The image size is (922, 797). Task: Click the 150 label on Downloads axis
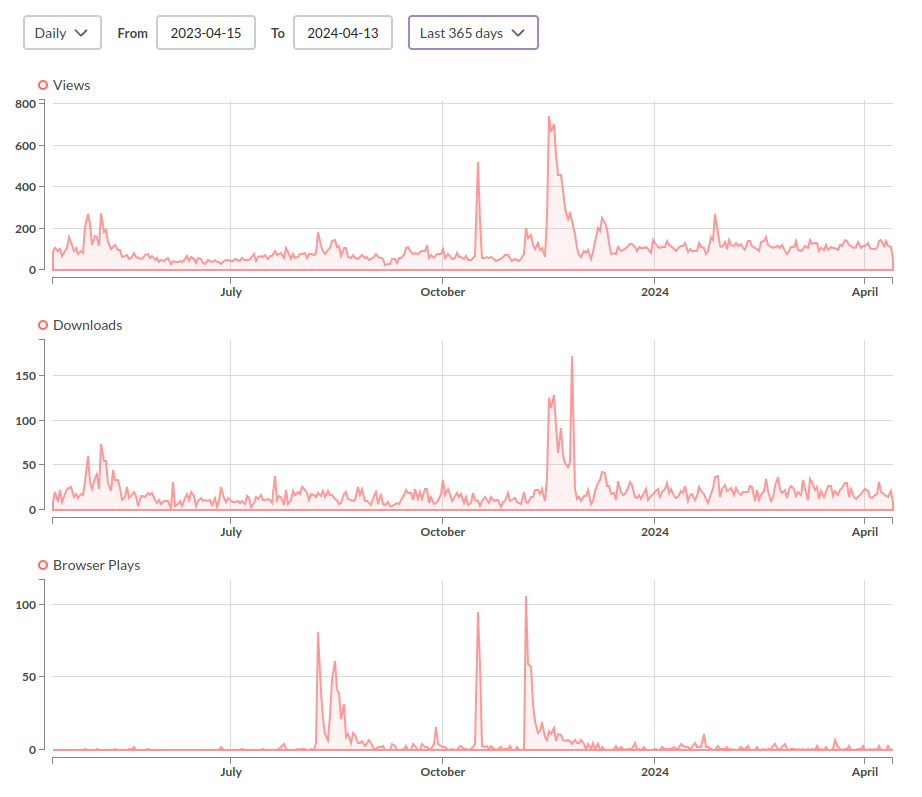[26, 376]
